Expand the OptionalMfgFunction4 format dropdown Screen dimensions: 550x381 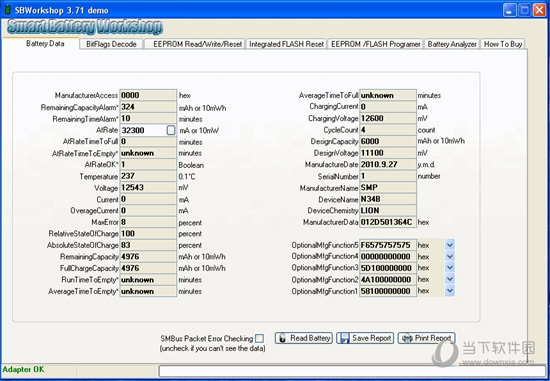click(450, 256)
